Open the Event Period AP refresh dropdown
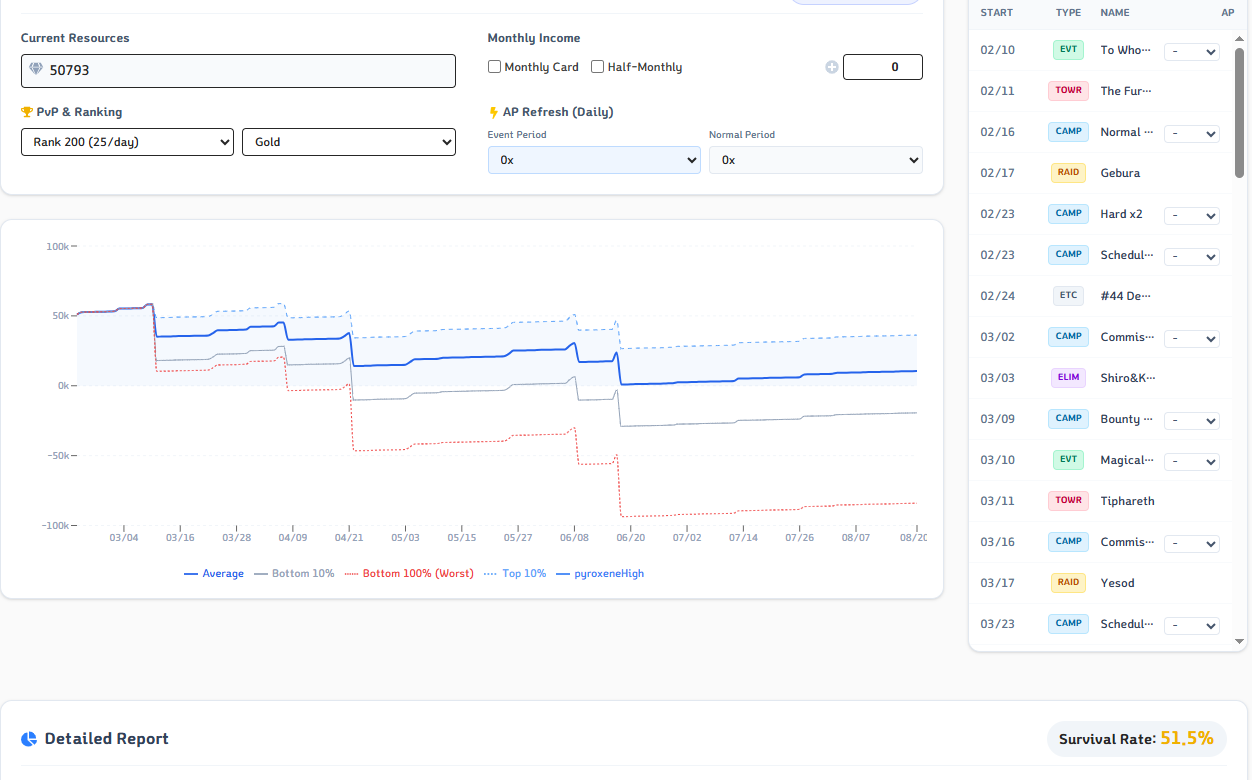Viewport: 1252px width, 780px height. [x=594, y=160]
